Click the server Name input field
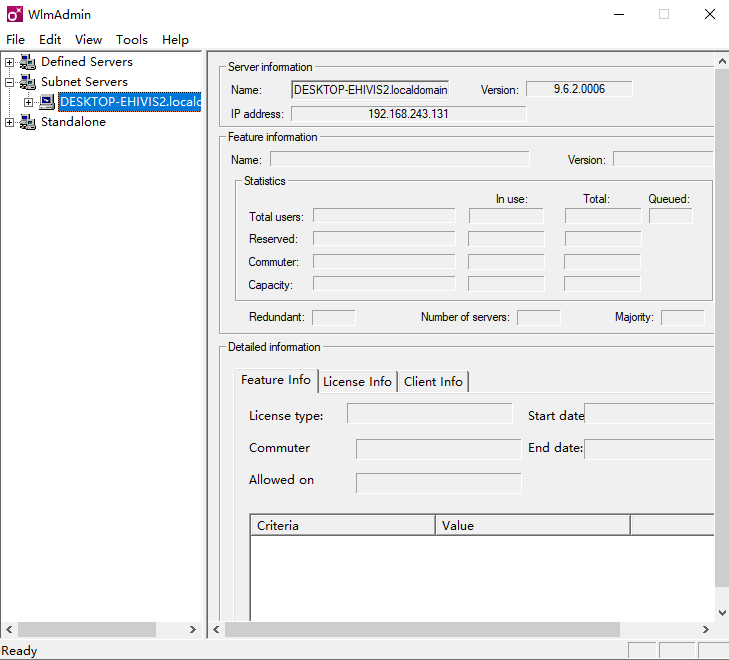The image size is (729, 660). 370,90
